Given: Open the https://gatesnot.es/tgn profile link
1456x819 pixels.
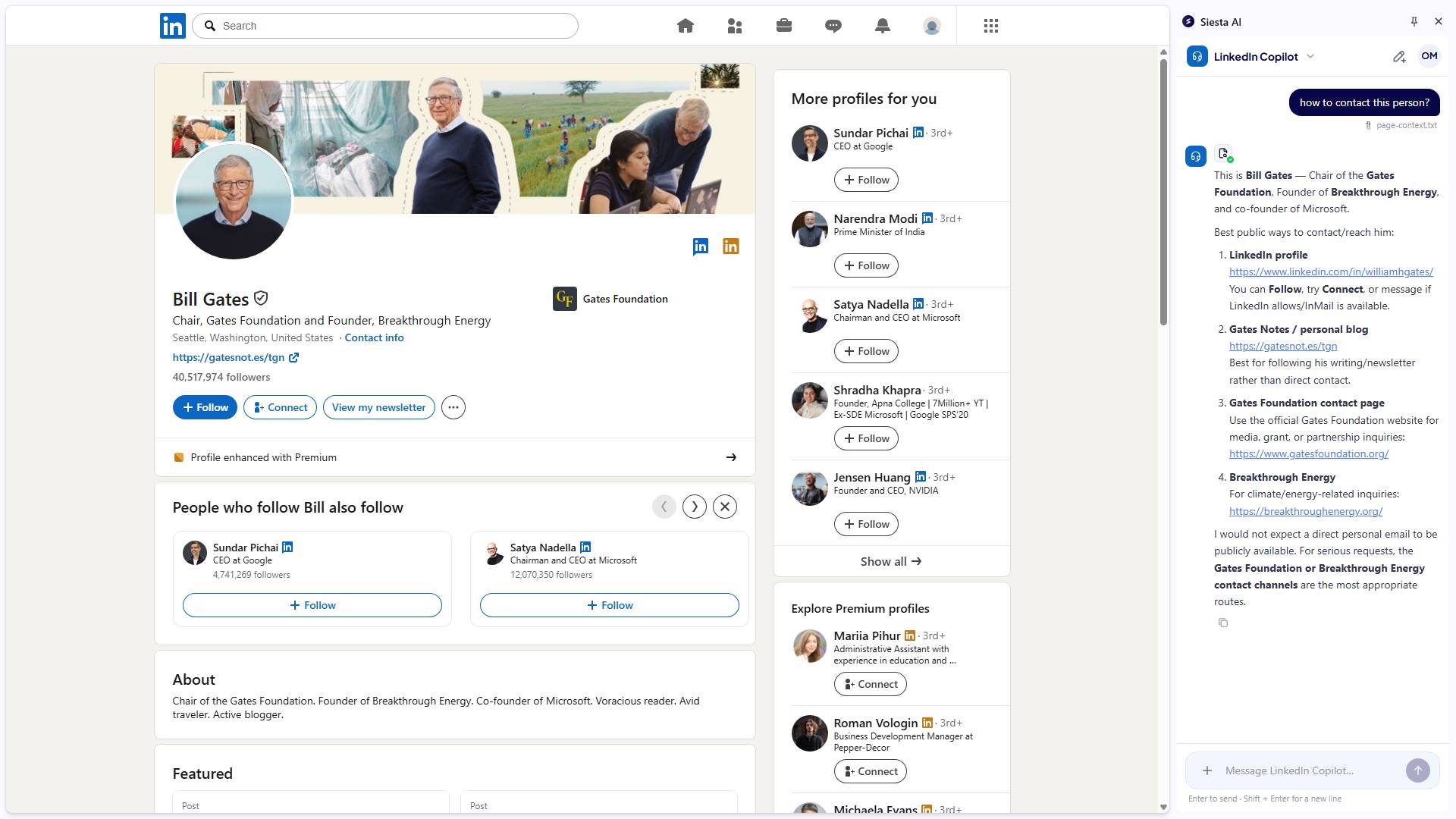Looking at the screenshot, I should pos(228,358).
